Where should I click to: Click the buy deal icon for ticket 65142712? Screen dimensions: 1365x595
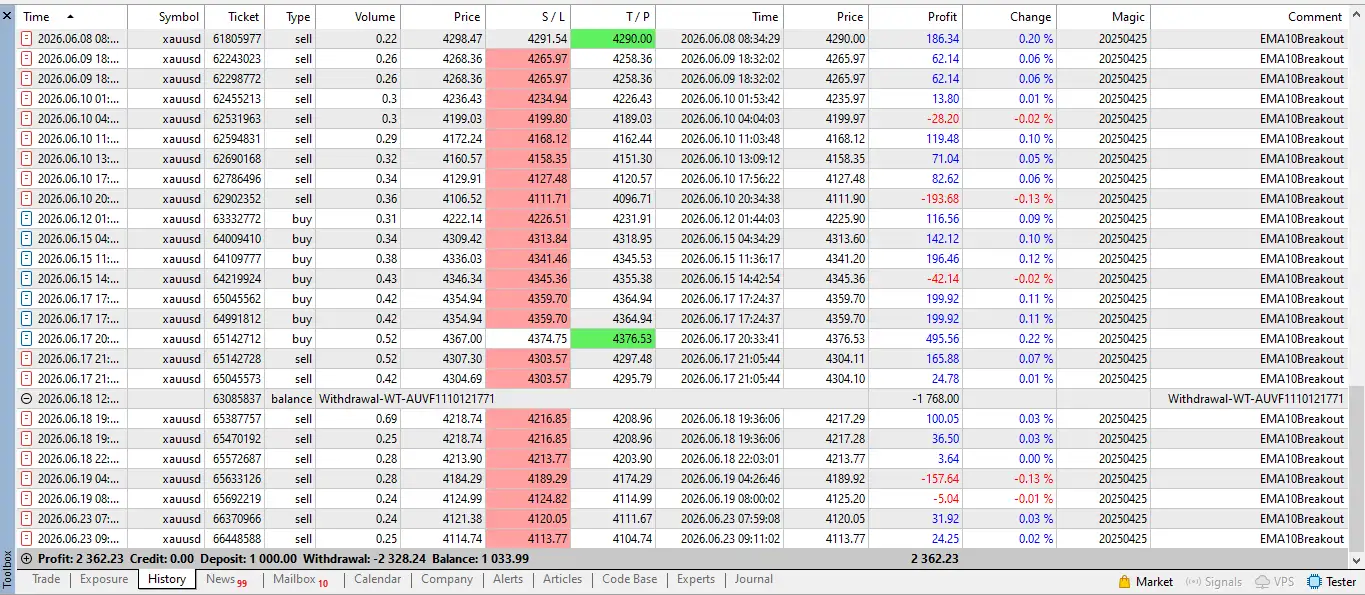coord(27,339)
